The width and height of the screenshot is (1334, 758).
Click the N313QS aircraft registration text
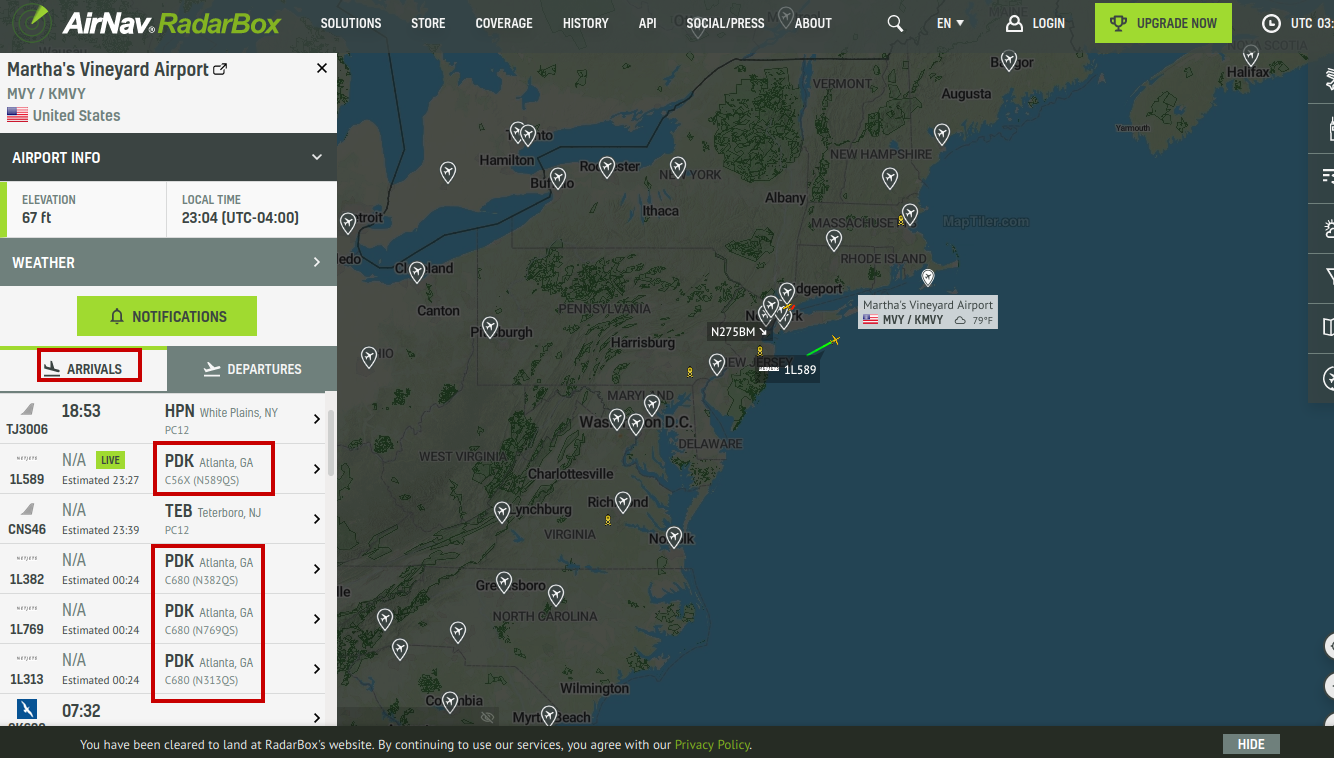tap(216, 680)
